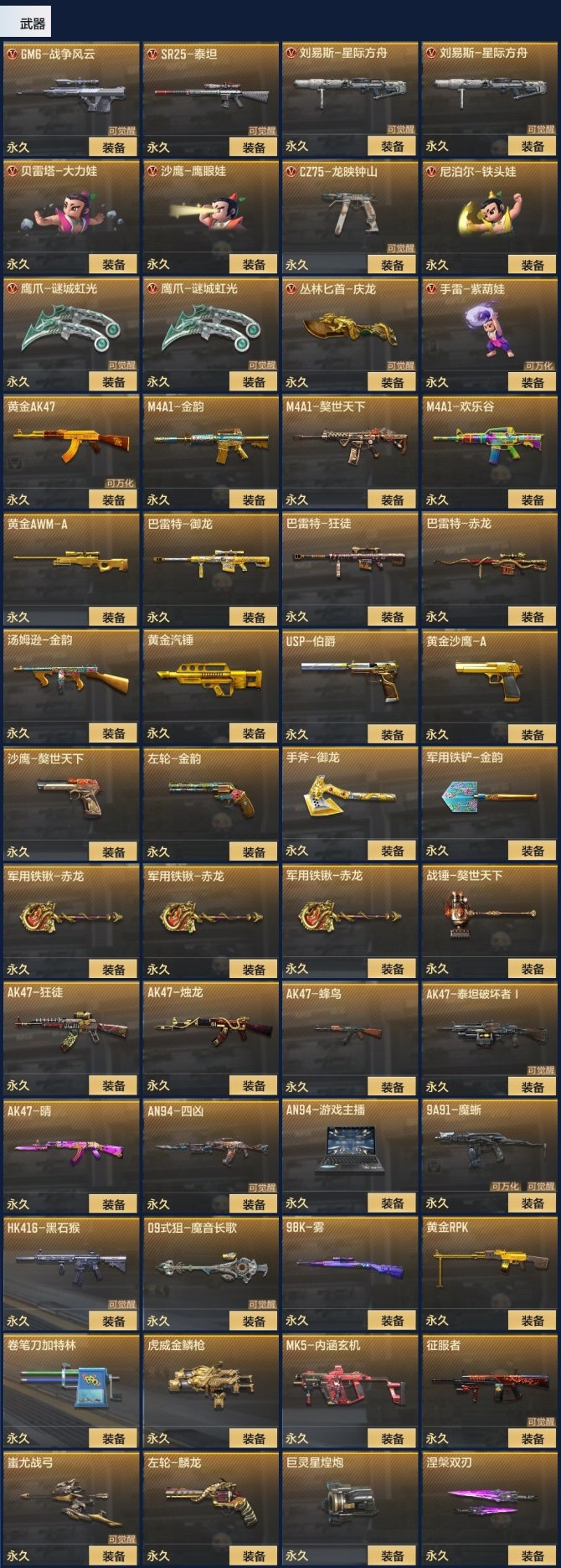
Task: Equip the 黄金RPK with 装备 button
Action: (x=533, y=1321)
